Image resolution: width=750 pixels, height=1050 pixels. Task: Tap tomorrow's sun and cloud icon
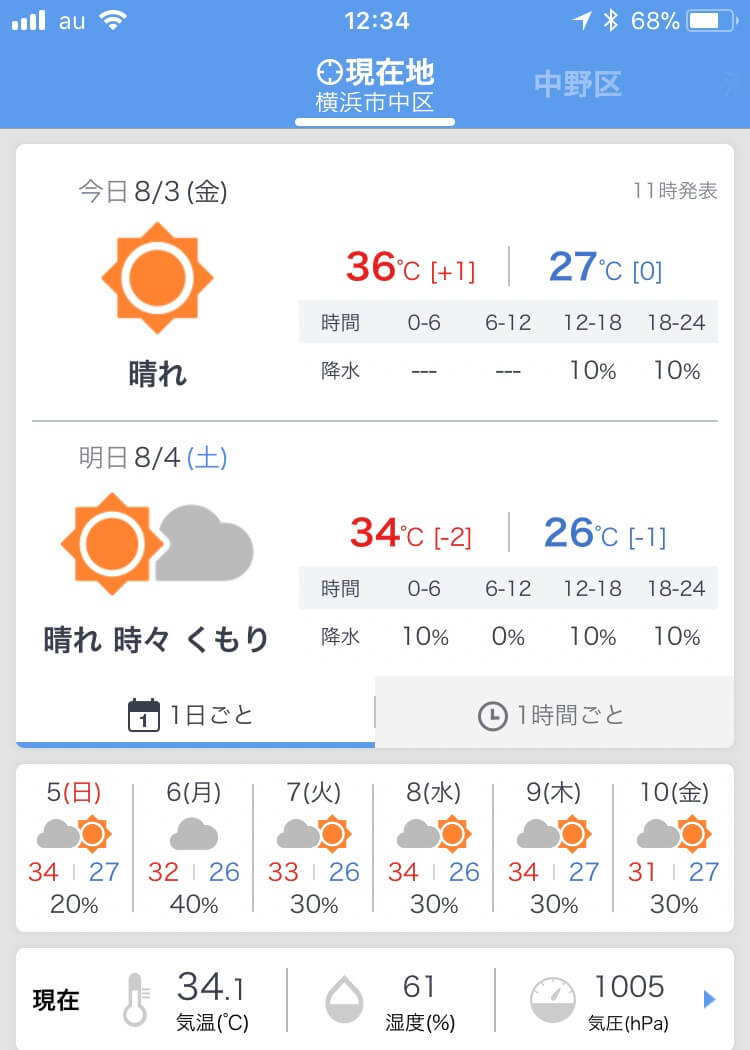tap(157, 544)
